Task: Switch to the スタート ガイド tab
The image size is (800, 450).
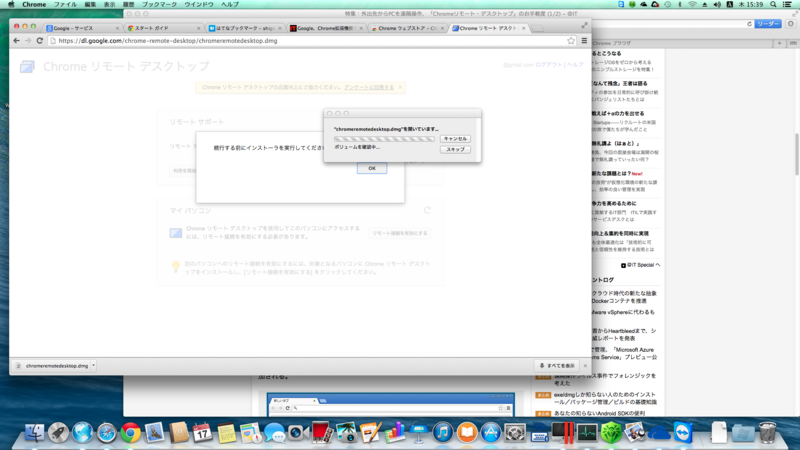Action: [162, 28]
